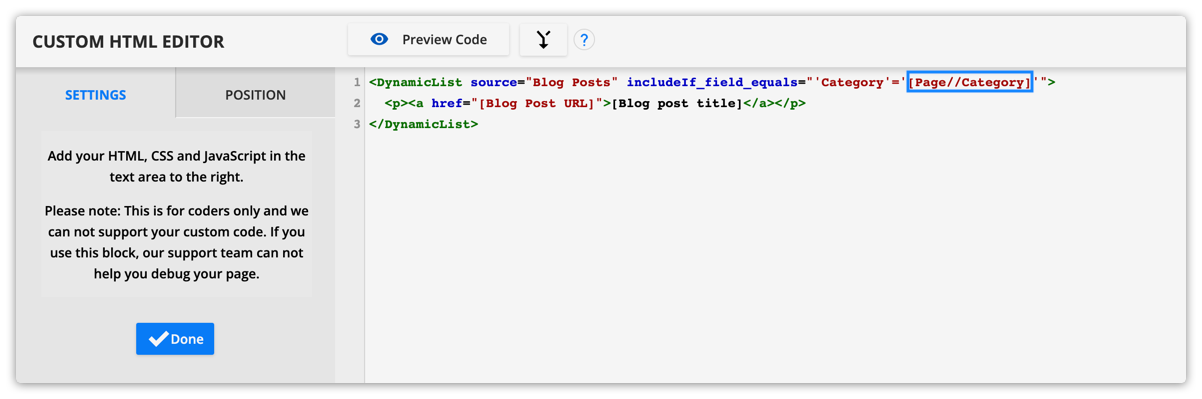Image resolution: width=1202 pixels, height=399 pixels.
Task: Click the Preview Code text label
Action: tap(444, 40)
